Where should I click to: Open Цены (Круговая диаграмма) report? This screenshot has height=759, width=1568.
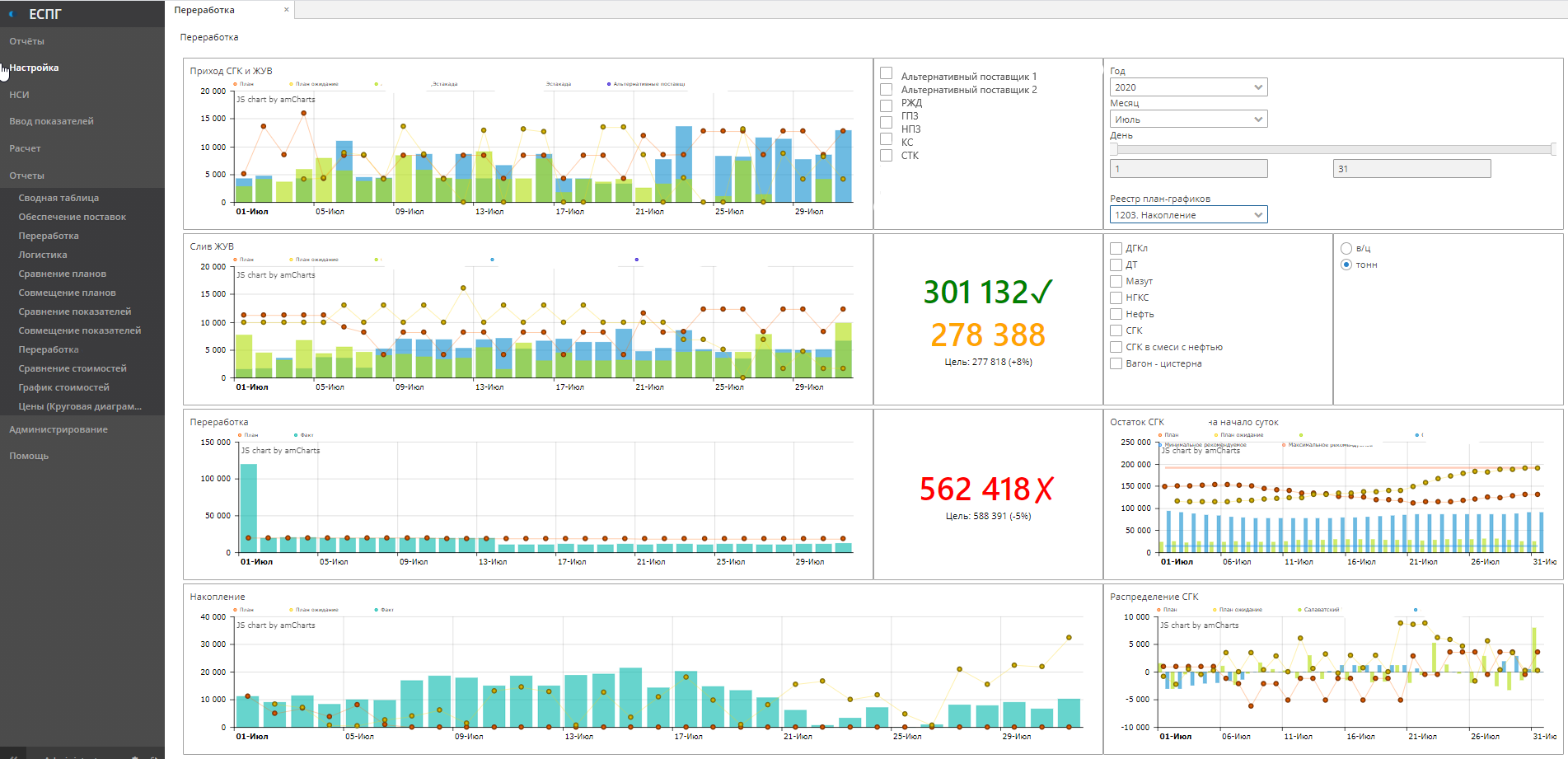click(x=80, y=406)
